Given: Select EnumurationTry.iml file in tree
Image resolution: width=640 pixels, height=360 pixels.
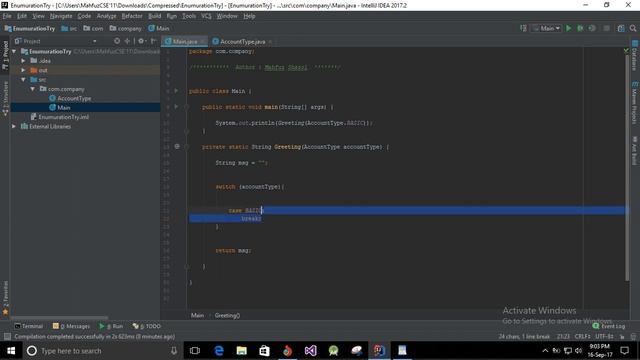Looking at the screenshot, I should 60,117.
